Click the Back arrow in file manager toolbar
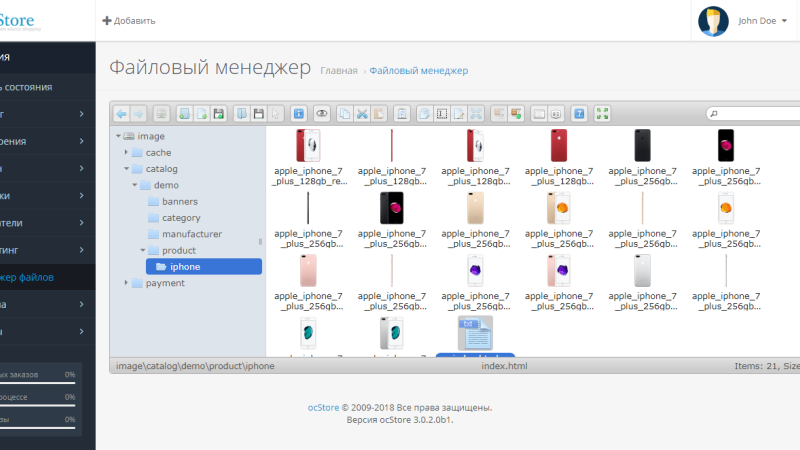Image resolution: width=800 pixels, height=450 pixels. [121, 114]
